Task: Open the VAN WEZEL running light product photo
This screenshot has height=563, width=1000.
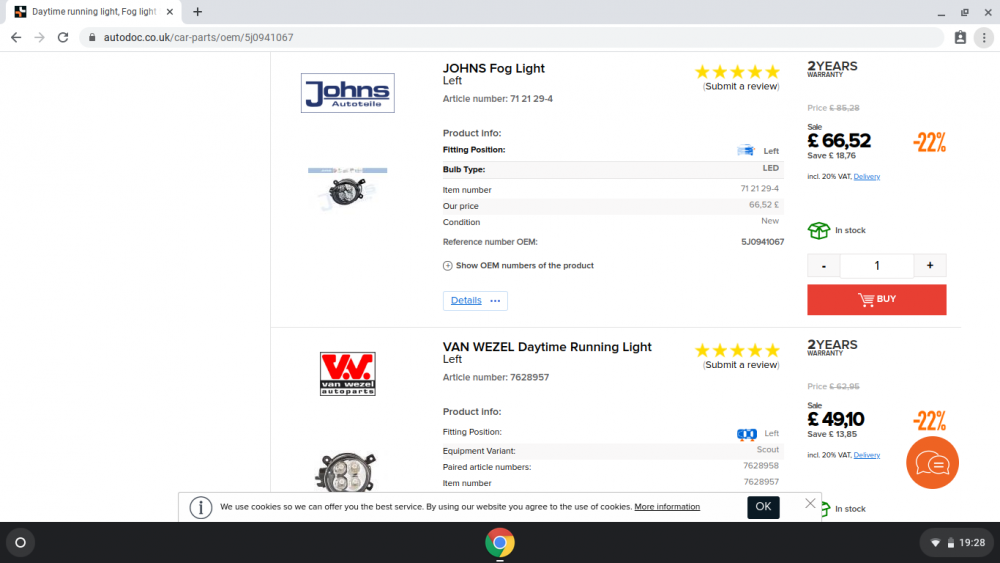Action: 346,472
